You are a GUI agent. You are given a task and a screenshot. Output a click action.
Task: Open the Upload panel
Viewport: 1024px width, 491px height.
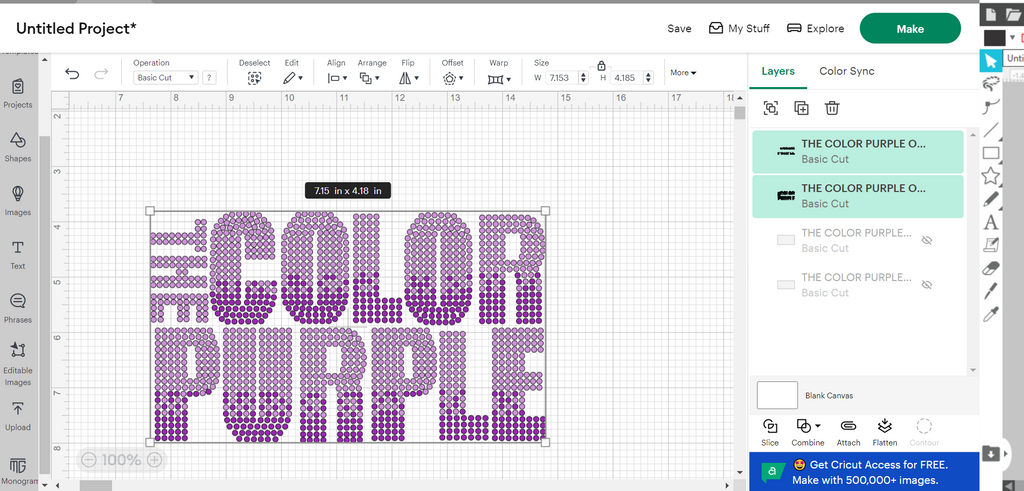click(x=18, y=416)
